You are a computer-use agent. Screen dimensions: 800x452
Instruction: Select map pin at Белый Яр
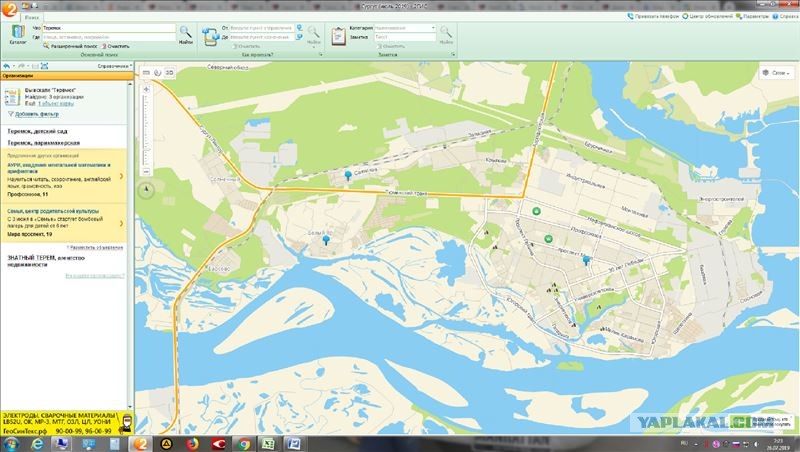coord(326,241)
